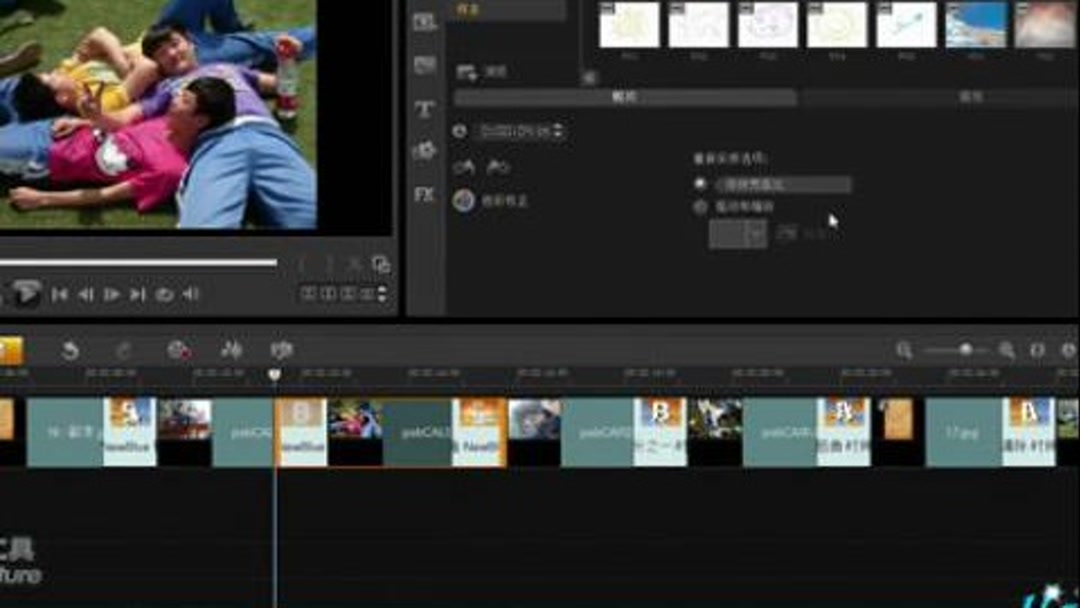Click the Redo icon above the timeline

(x=124, y=350)
